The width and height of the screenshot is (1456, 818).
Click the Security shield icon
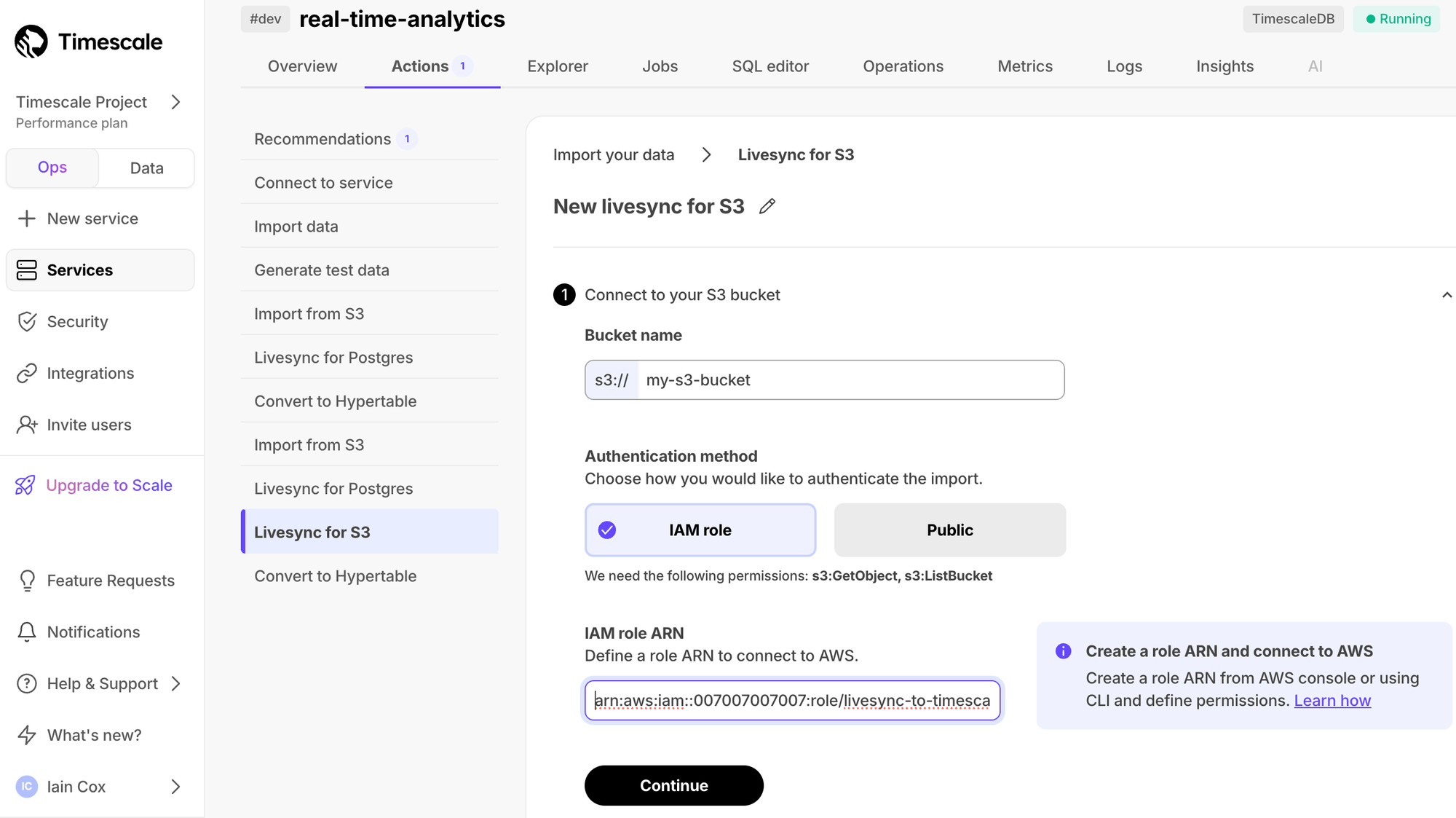pos(27,322)
